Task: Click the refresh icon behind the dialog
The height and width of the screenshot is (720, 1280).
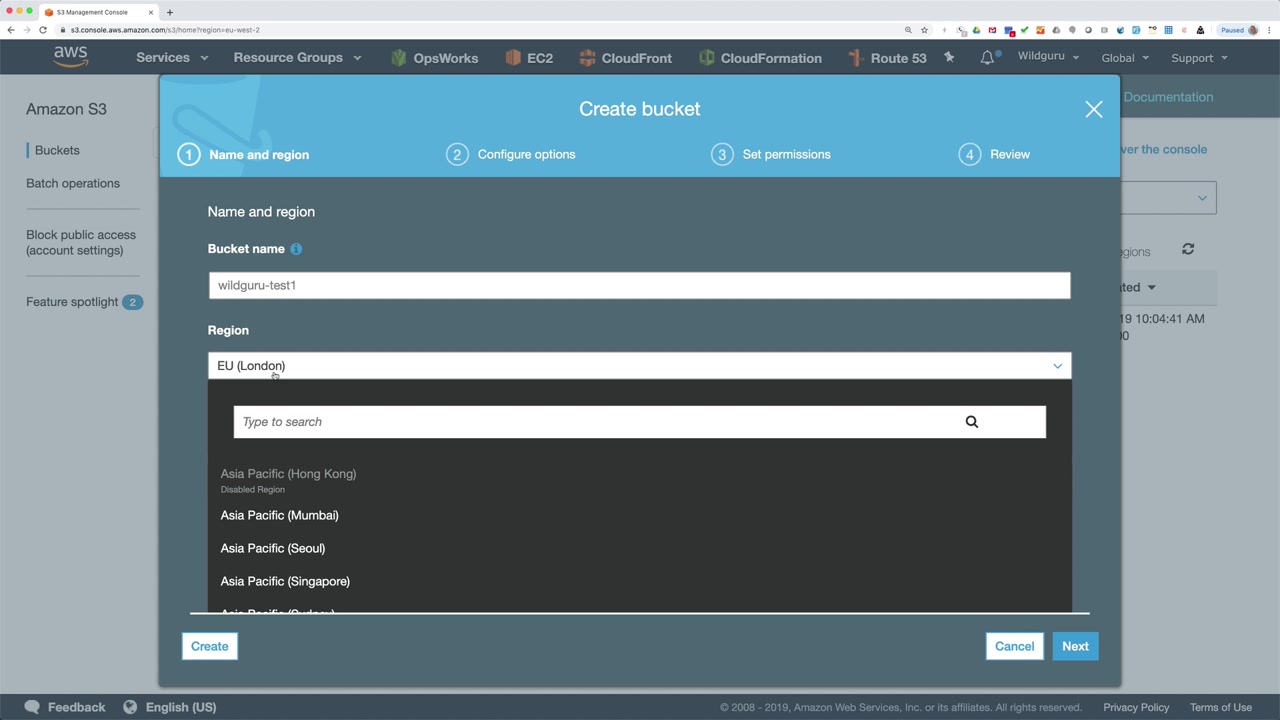Action: tap(1188, 249)
